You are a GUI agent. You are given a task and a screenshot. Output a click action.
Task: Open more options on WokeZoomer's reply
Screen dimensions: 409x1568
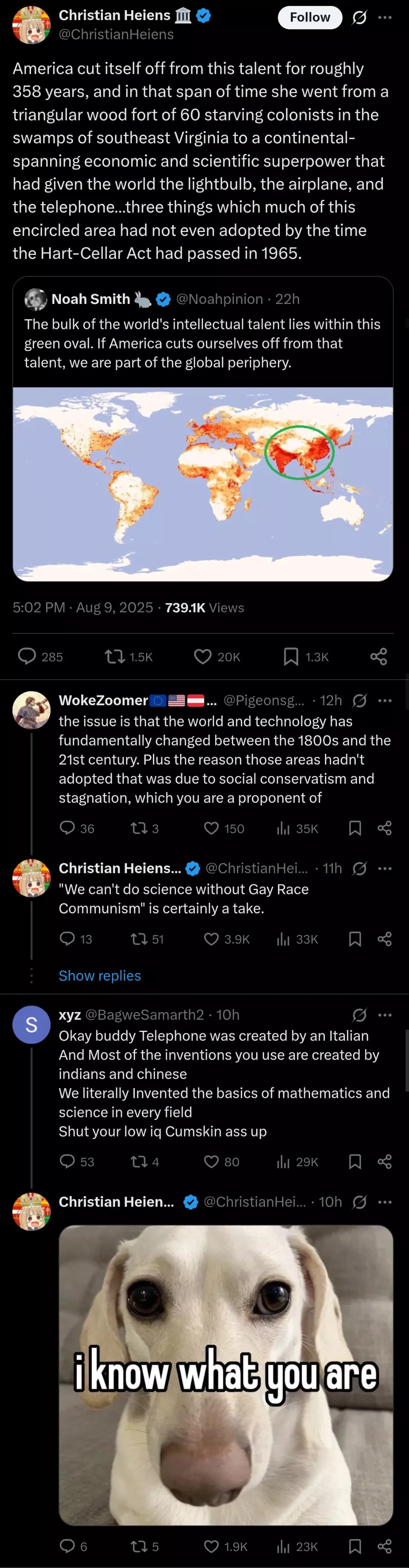coord(385,700)
